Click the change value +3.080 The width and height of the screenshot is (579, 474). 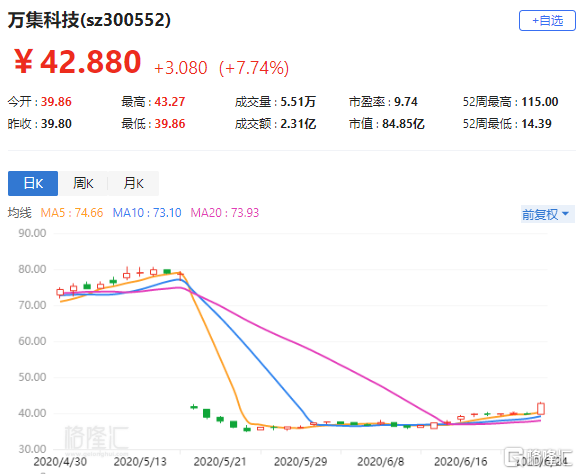coord(181,68)
